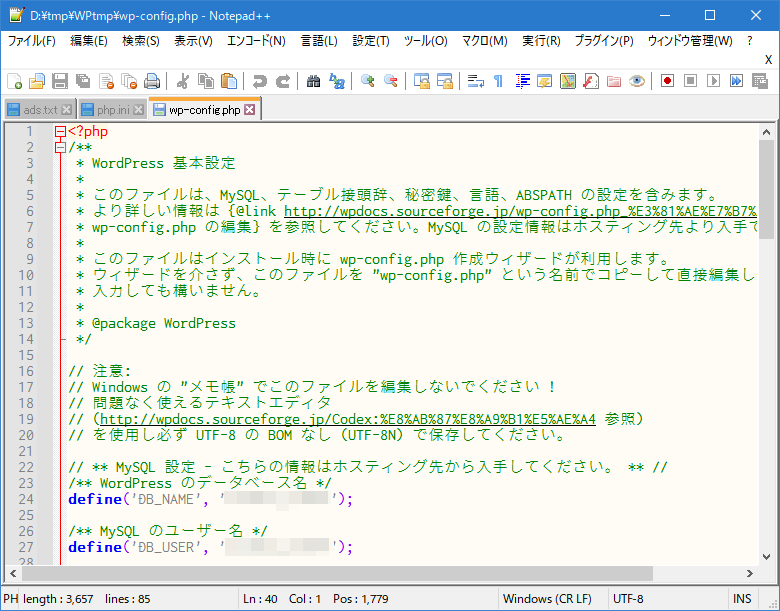Screen dimensions: 780x611
Task: Click the horizontal scrollbar right arrow
Action: (x=750, y=574)
